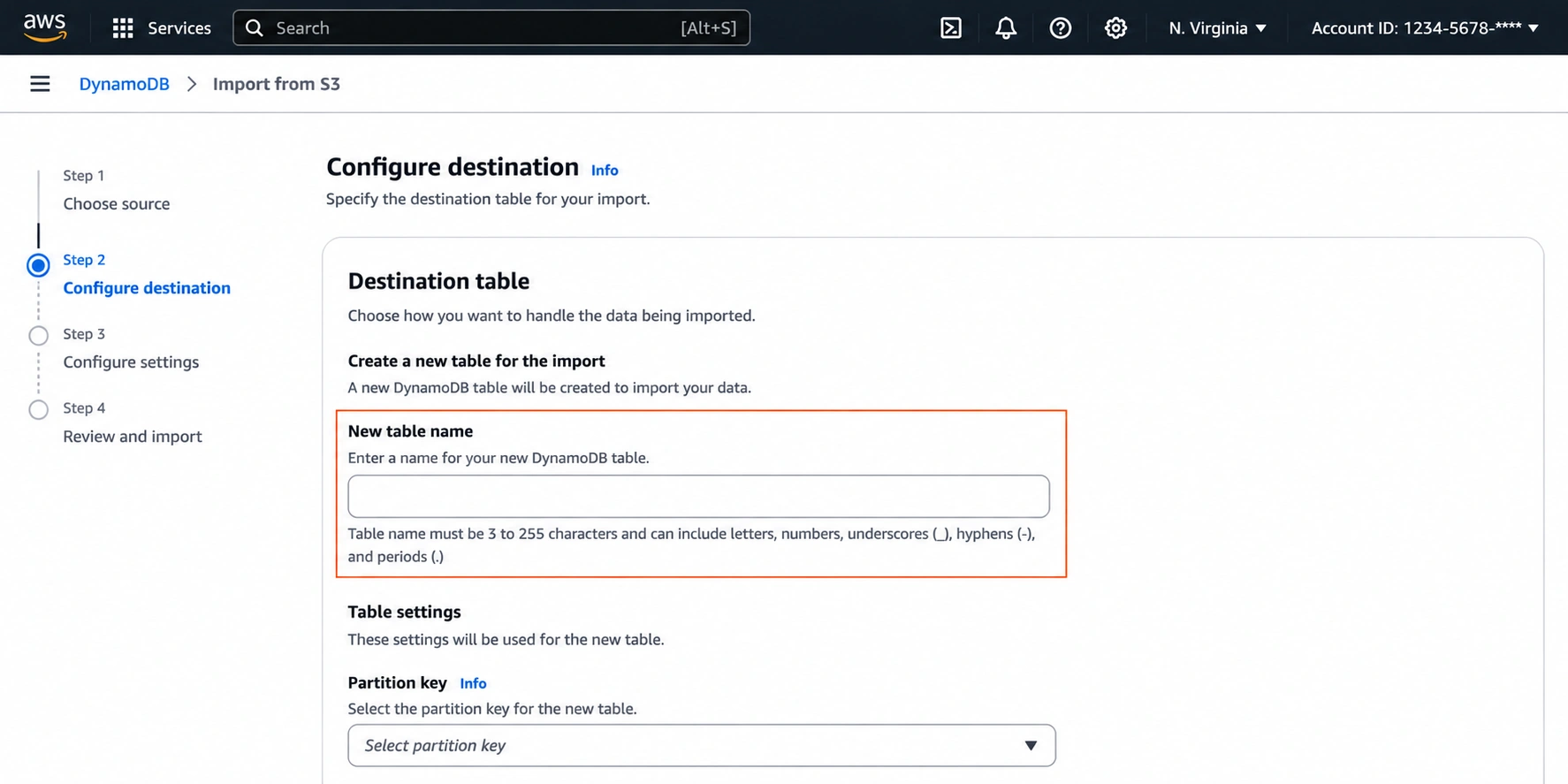Viewport: 1568px width, 784px height.
Task: Focus the AWS search box
Action: (x=491, y=28)
